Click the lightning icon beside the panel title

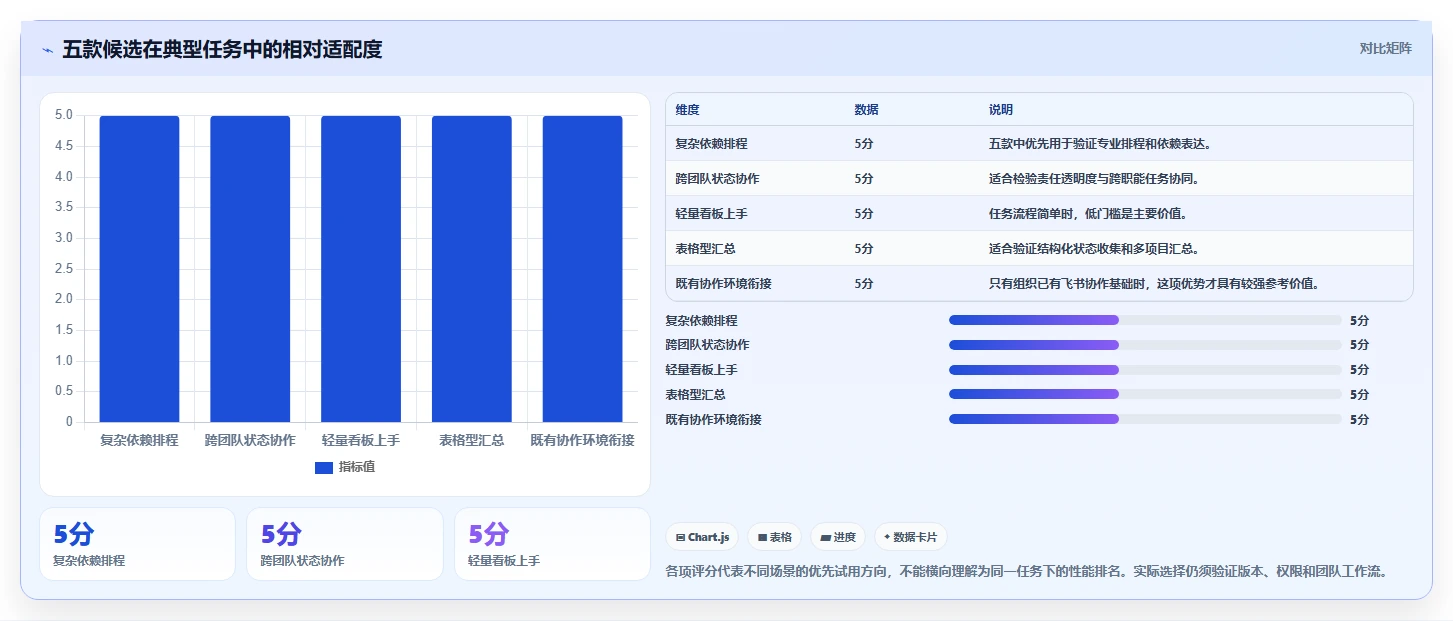(47, 50)
